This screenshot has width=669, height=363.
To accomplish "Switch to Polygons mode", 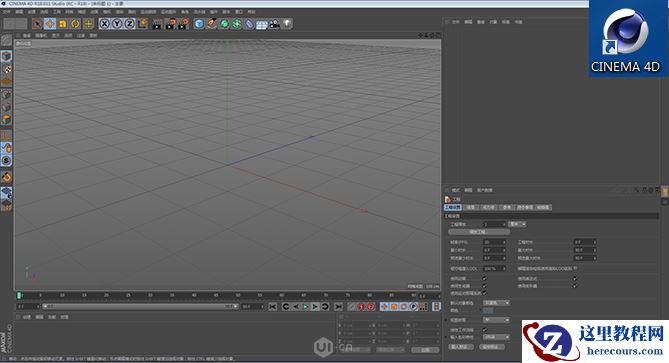I will tap(6, 120).
